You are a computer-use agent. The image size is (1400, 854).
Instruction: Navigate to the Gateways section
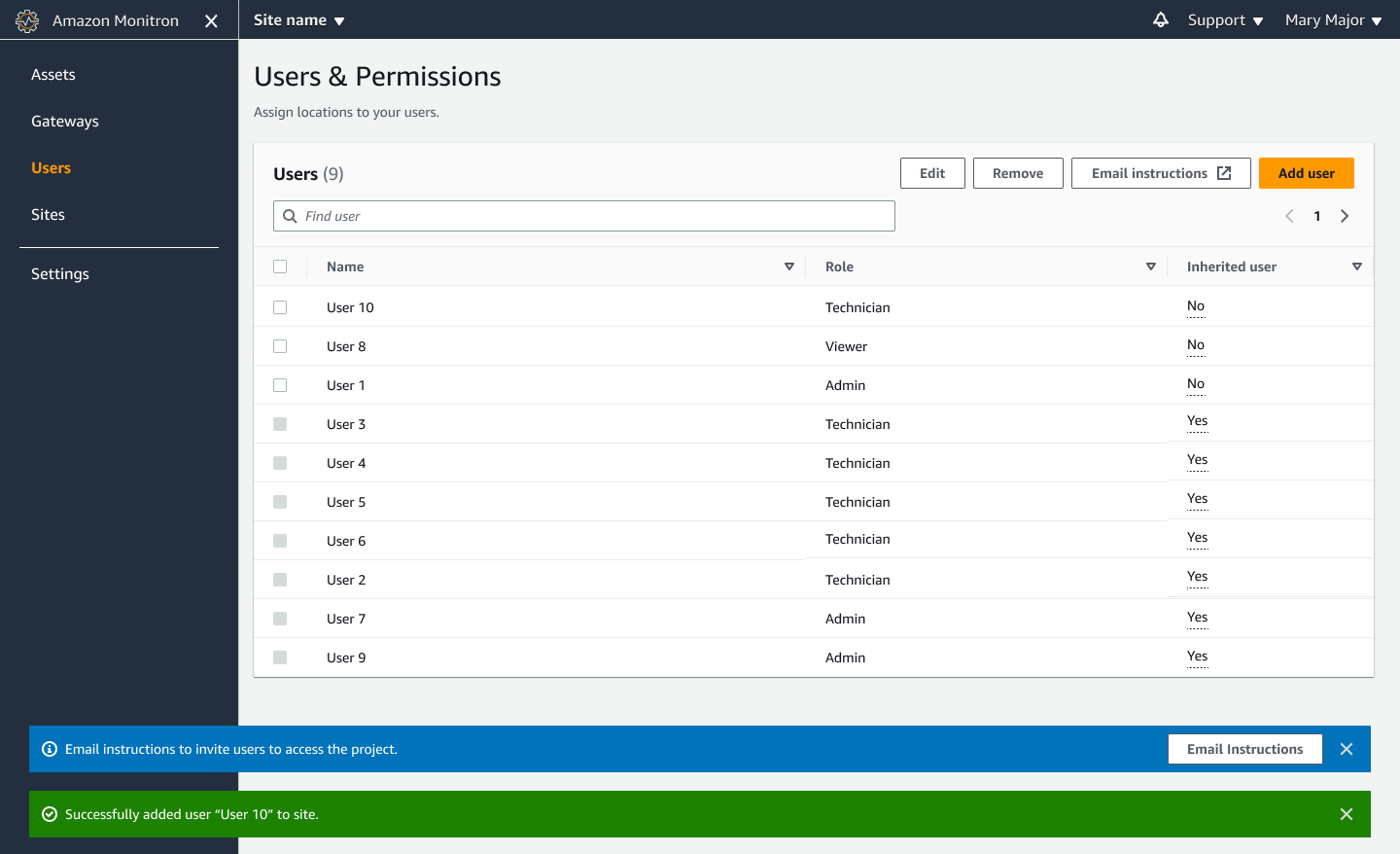65,121
